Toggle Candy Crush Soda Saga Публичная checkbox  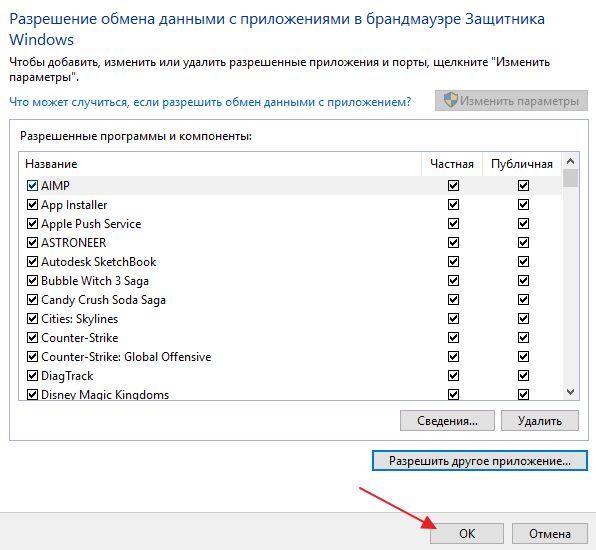click(x=523, y=300)
